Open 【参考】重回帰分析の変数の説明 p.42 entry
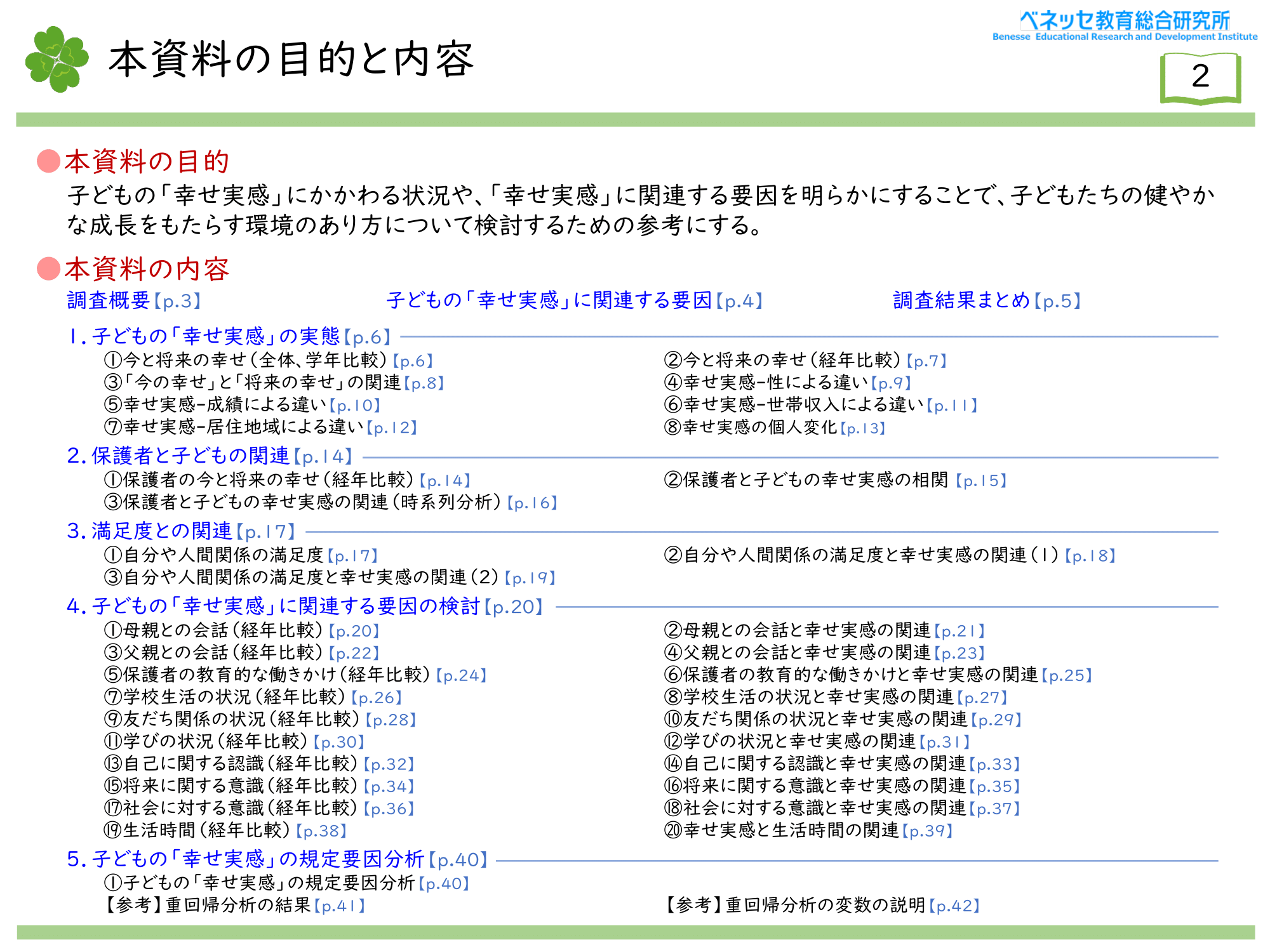 [x=822, y=905]
